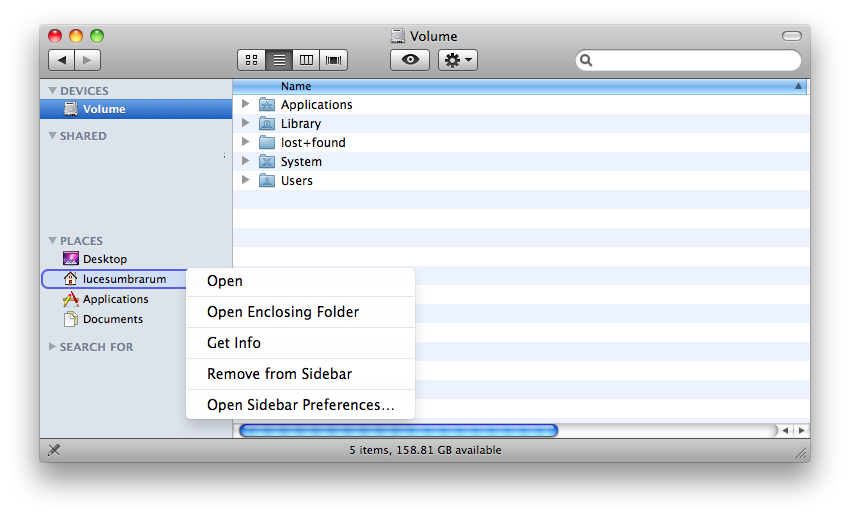Click the Volume drive icon in sidebar
The width and height of the screenshot is (850, 517).
70,109
